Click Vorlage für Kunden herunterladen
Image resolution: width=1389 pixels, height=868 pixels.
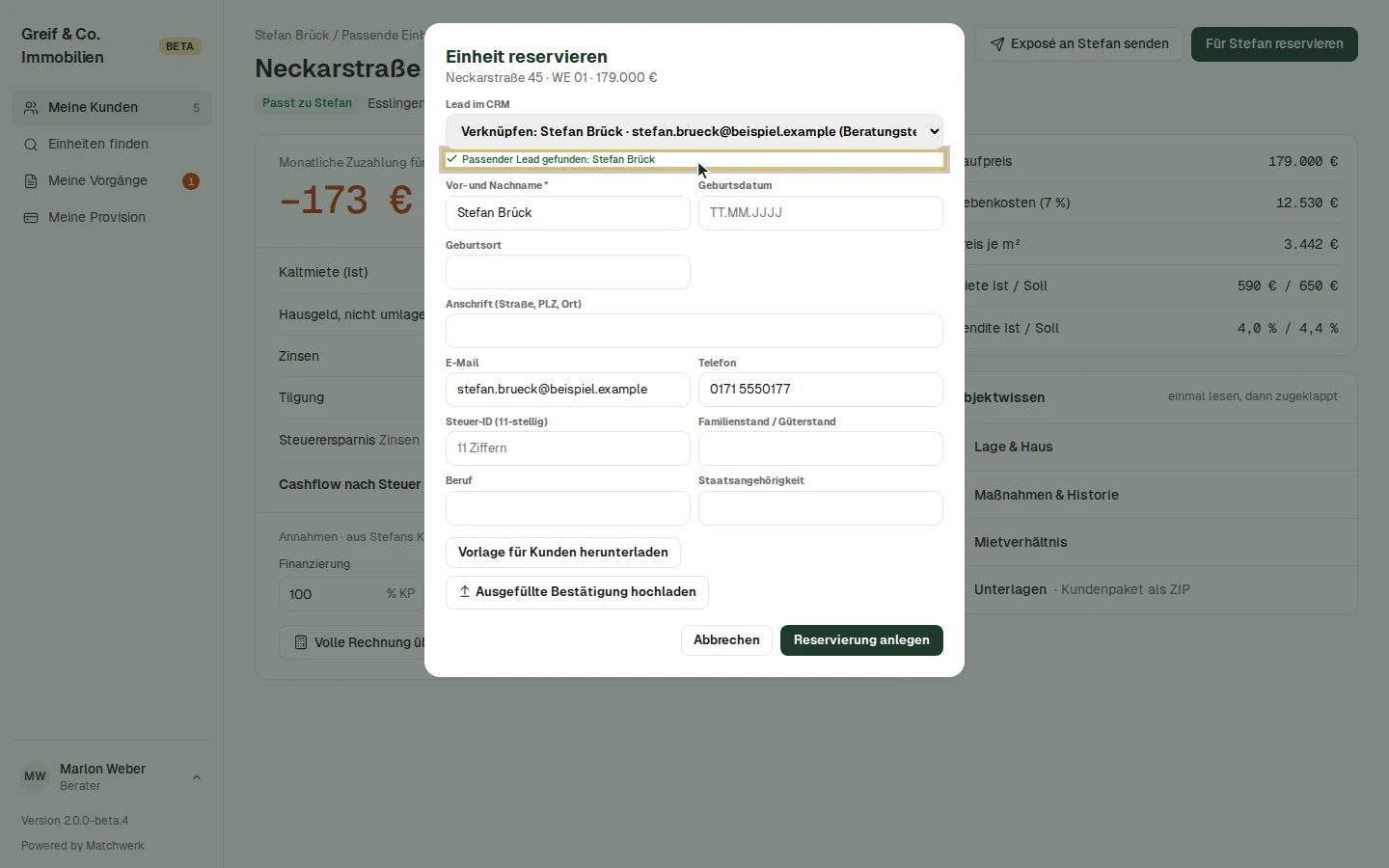tap(563, 553)
